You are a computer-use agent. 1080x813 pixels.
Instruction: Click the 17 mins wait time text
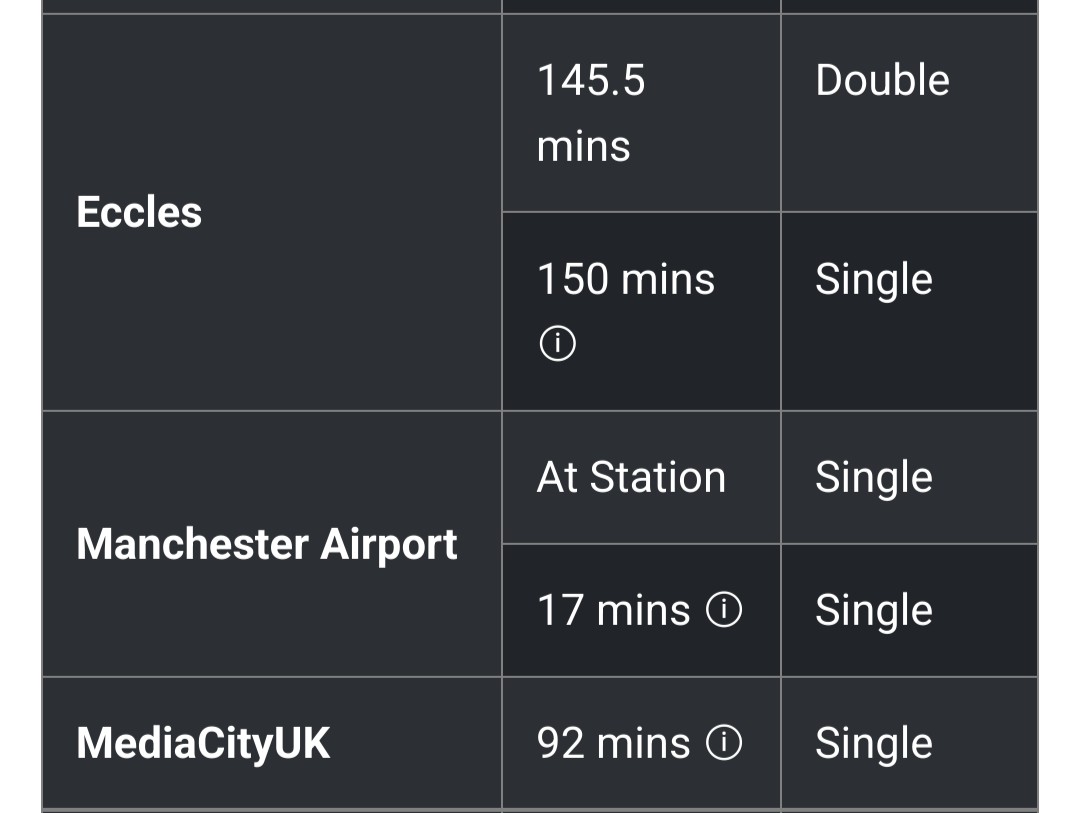(613, 610)
